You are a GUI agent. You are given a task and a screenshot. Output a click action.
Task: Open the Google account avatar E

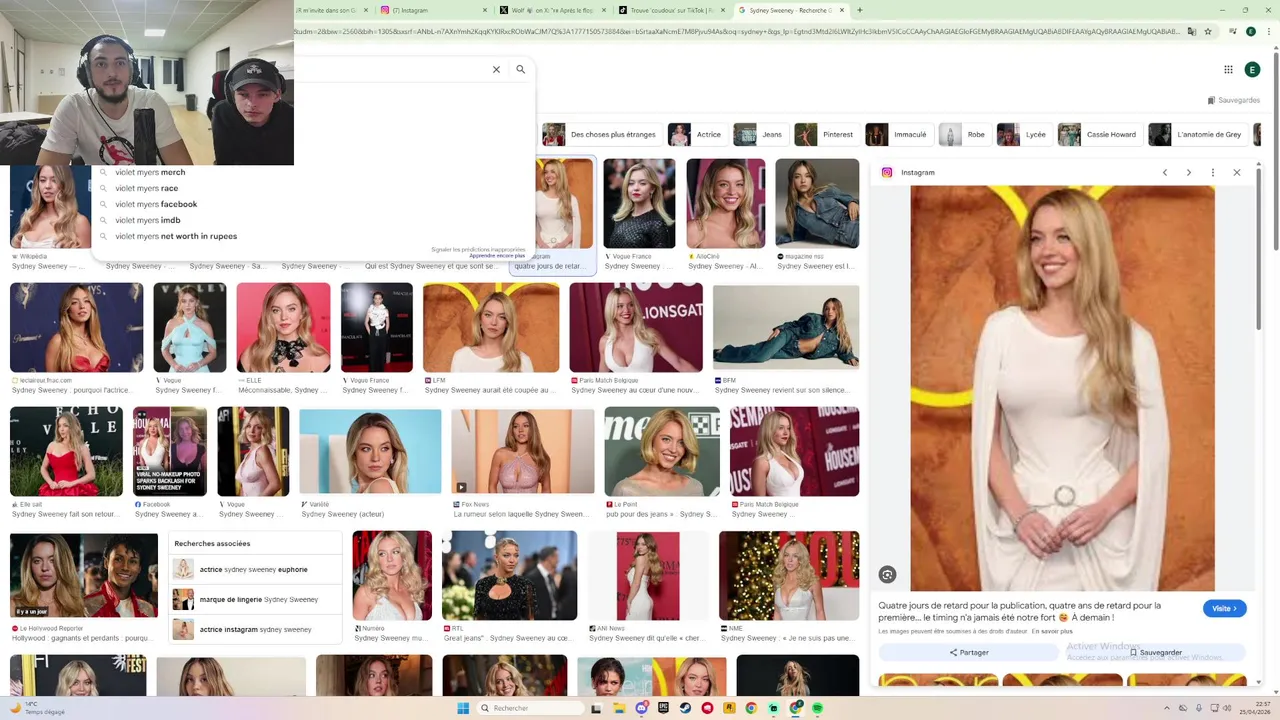tap(1252, 69)
